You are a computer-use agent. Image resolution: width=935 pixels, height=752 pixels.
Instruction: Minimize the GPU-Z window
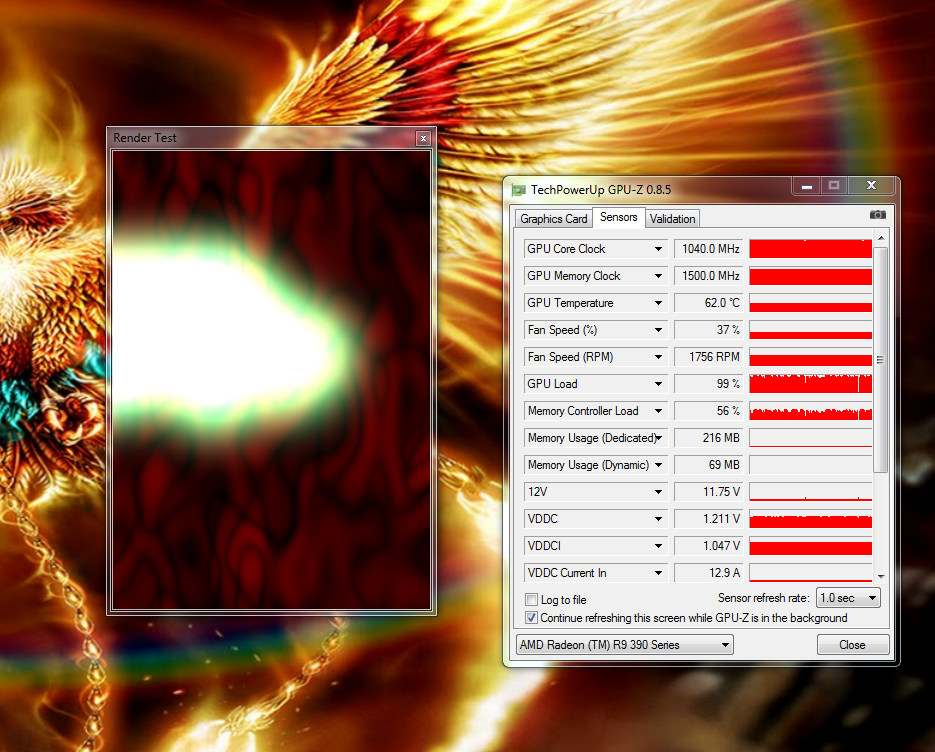coord(807,186)
